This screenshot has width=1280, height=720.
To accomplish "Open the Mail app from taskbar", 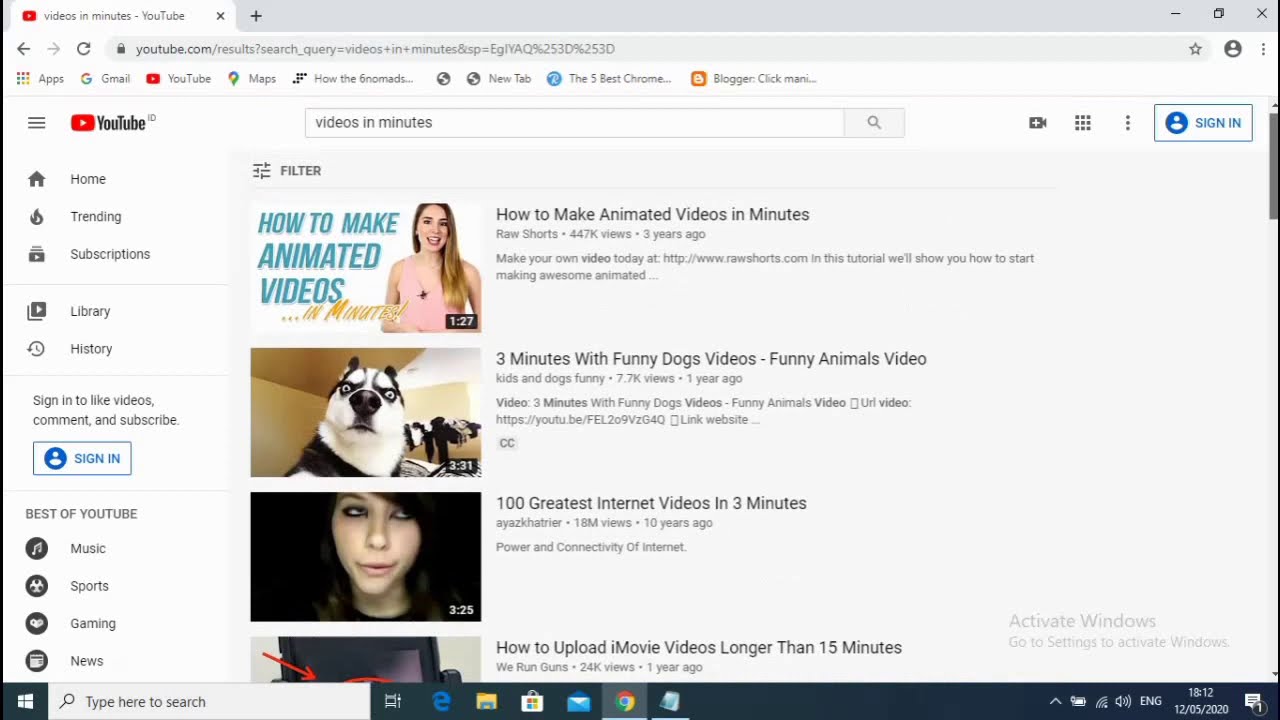I will point(578,702).
